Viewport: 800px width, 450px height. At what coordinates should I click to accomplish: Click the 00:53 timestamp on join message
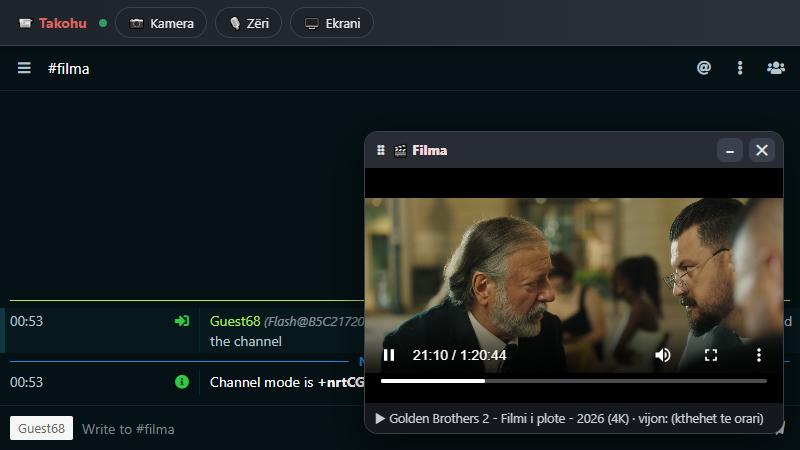click(27, 321)
